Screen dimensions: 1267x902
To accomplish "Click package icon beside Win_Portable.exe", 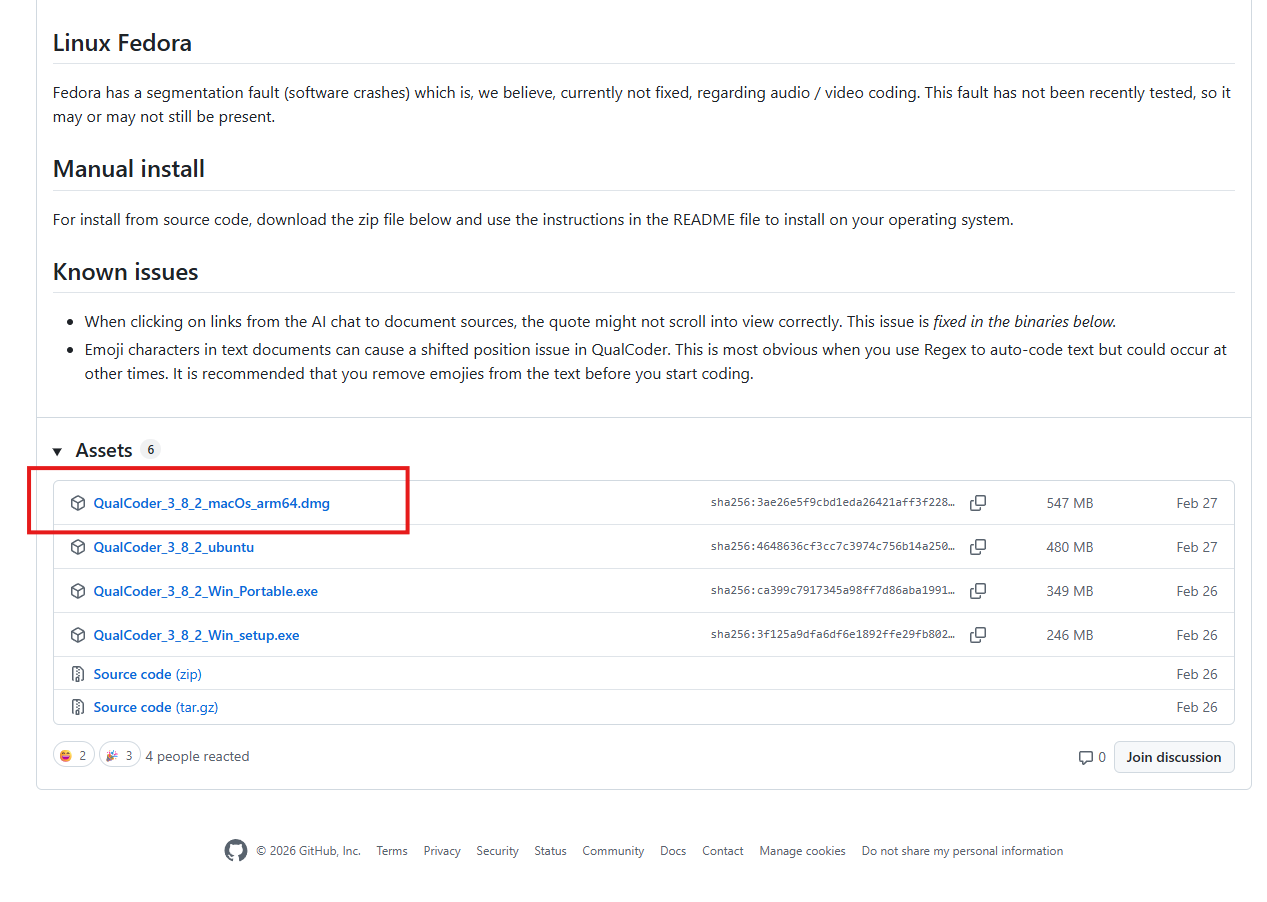I will (x=77, y=591).
